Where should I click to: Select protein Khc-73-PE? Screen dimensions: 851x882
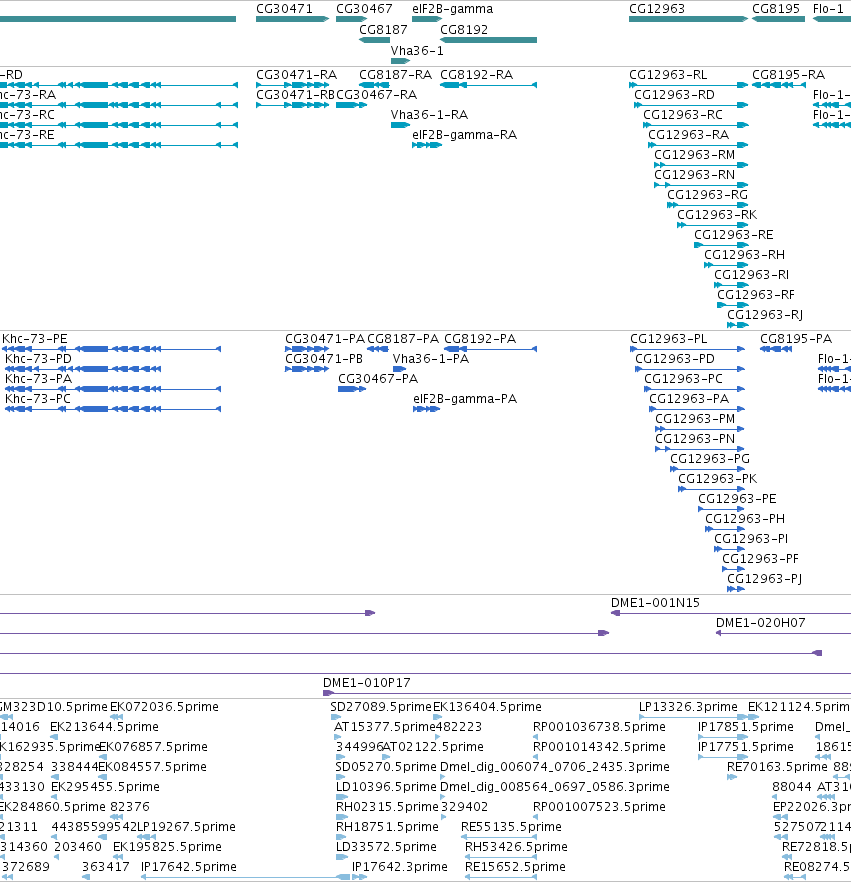click(35, 339)
